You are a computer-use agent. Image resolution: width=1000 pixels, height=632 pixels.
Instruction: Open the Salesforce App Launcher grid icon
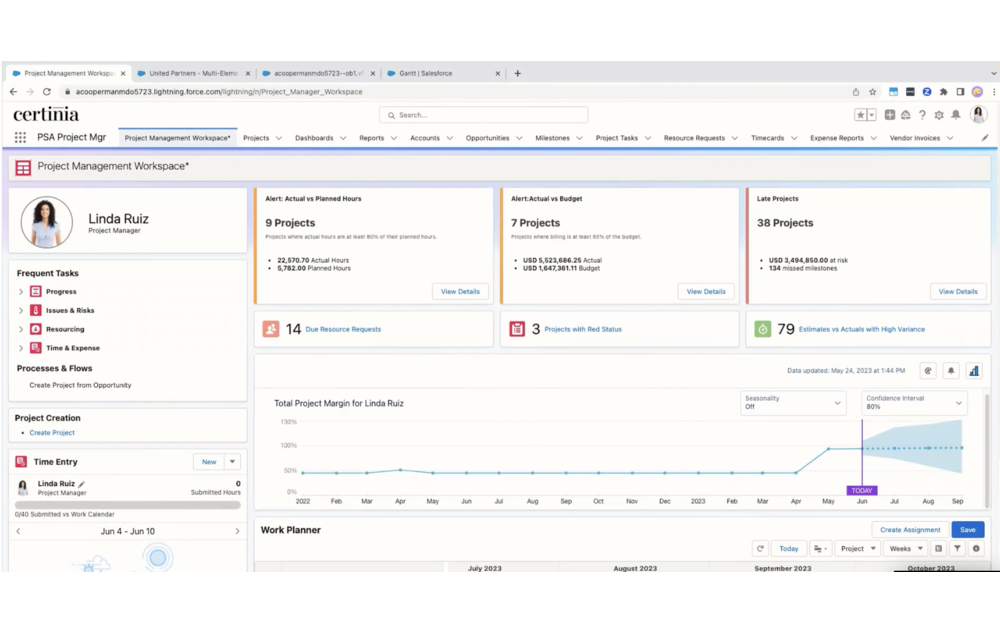[x=19, y=137]
